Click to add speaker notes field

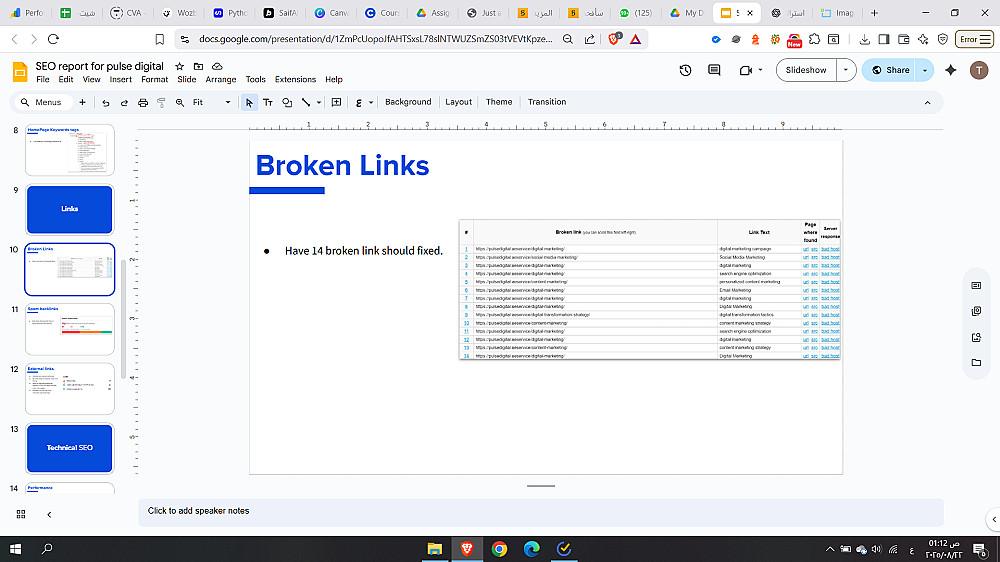tap(541, 512)
